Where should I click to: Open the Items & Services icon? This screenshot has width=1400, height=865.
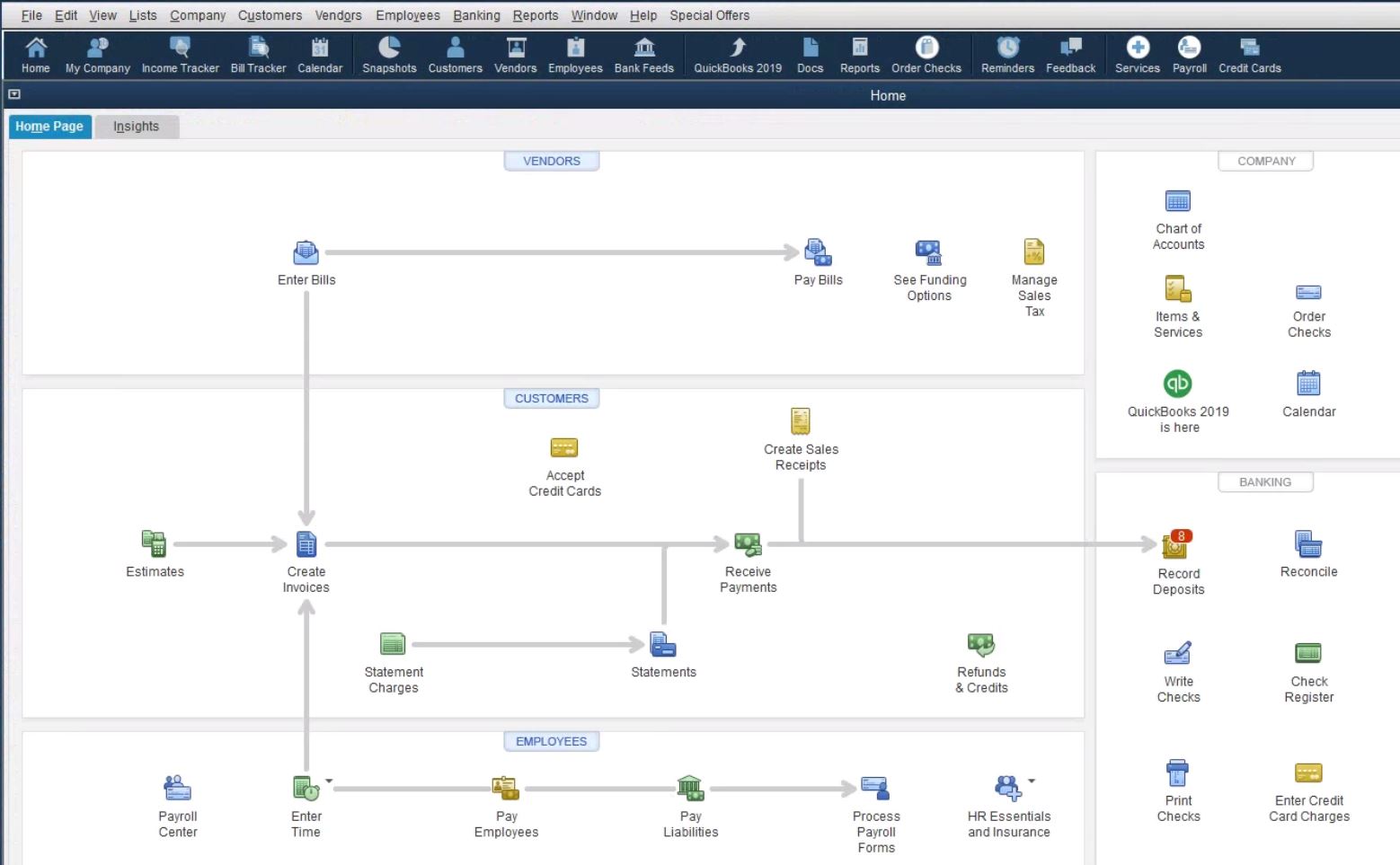[x=1178, y=289]
